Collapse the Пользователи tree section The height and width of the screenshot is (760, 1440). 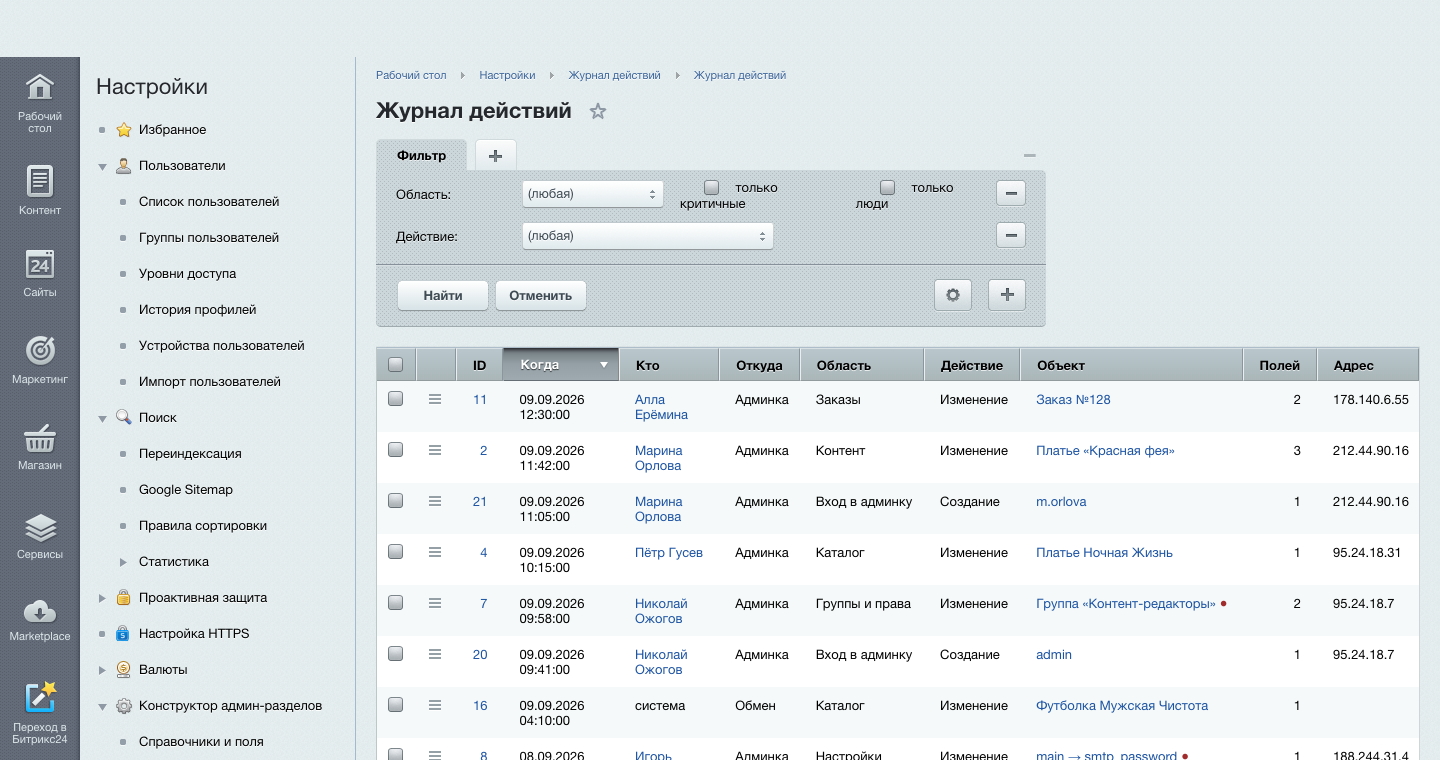pos(102,167)
